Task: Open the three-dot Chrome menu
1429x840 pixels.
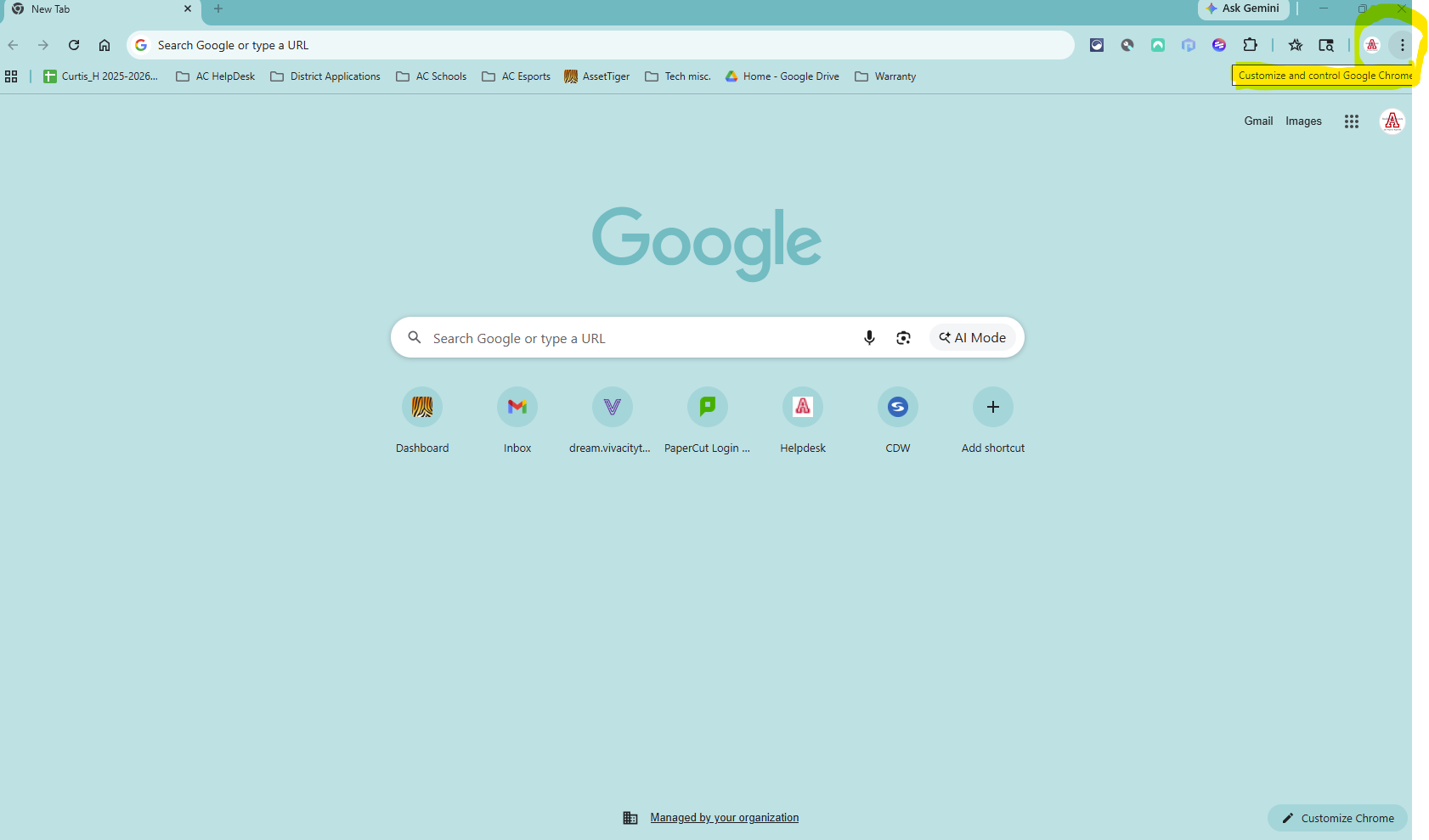Action: pyautogui.click(x=1403, y=45)
